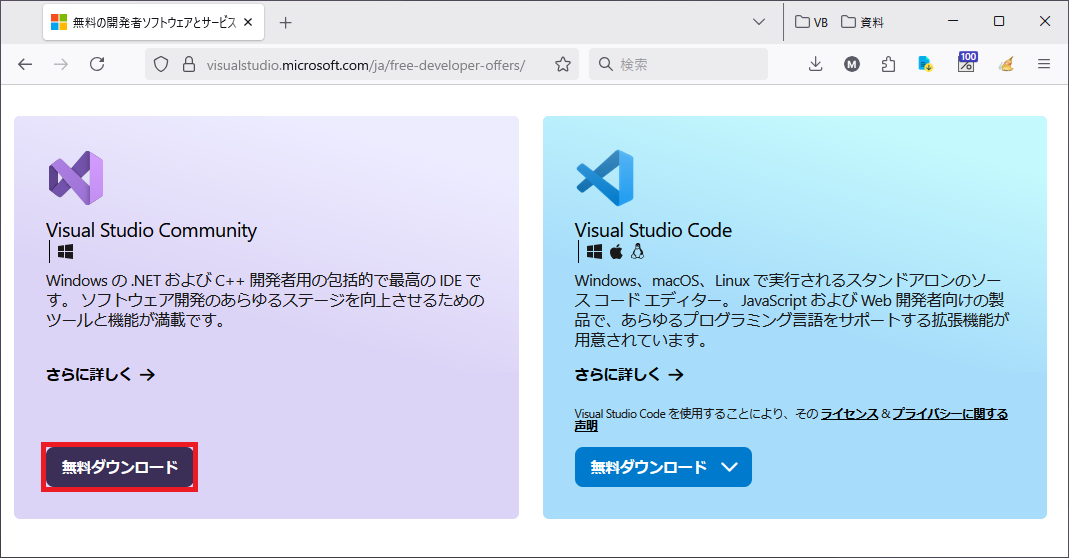
Task: Click the extension icon with 100 badge
Action: point(967,62)
